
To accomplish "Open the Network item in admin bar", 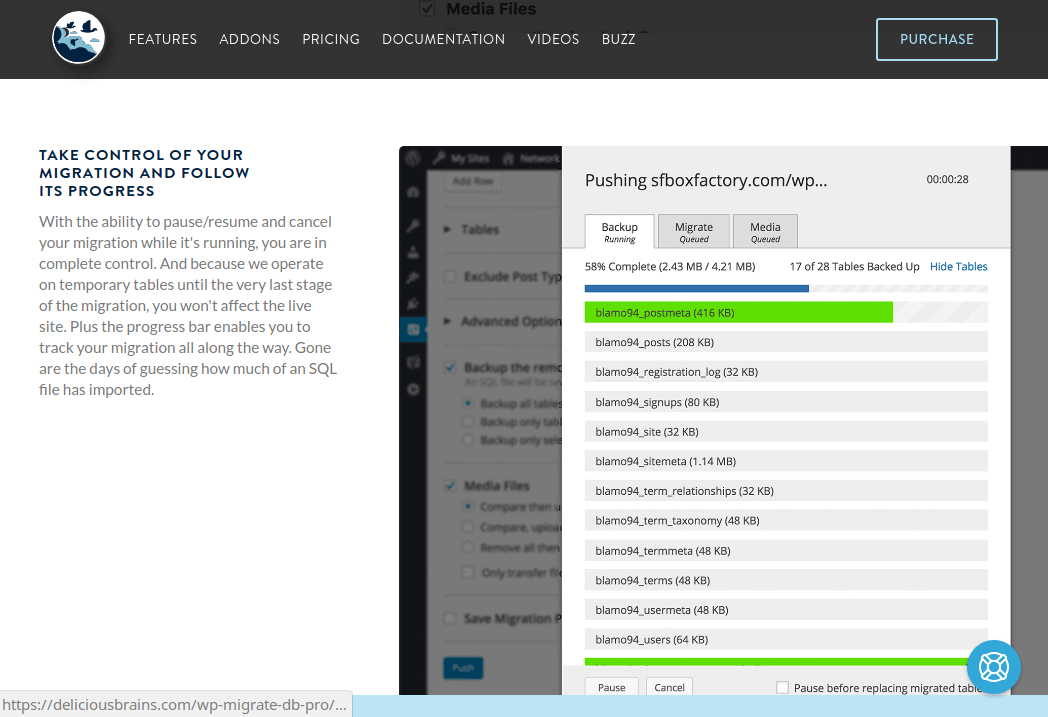I will (x=532, y=158).
